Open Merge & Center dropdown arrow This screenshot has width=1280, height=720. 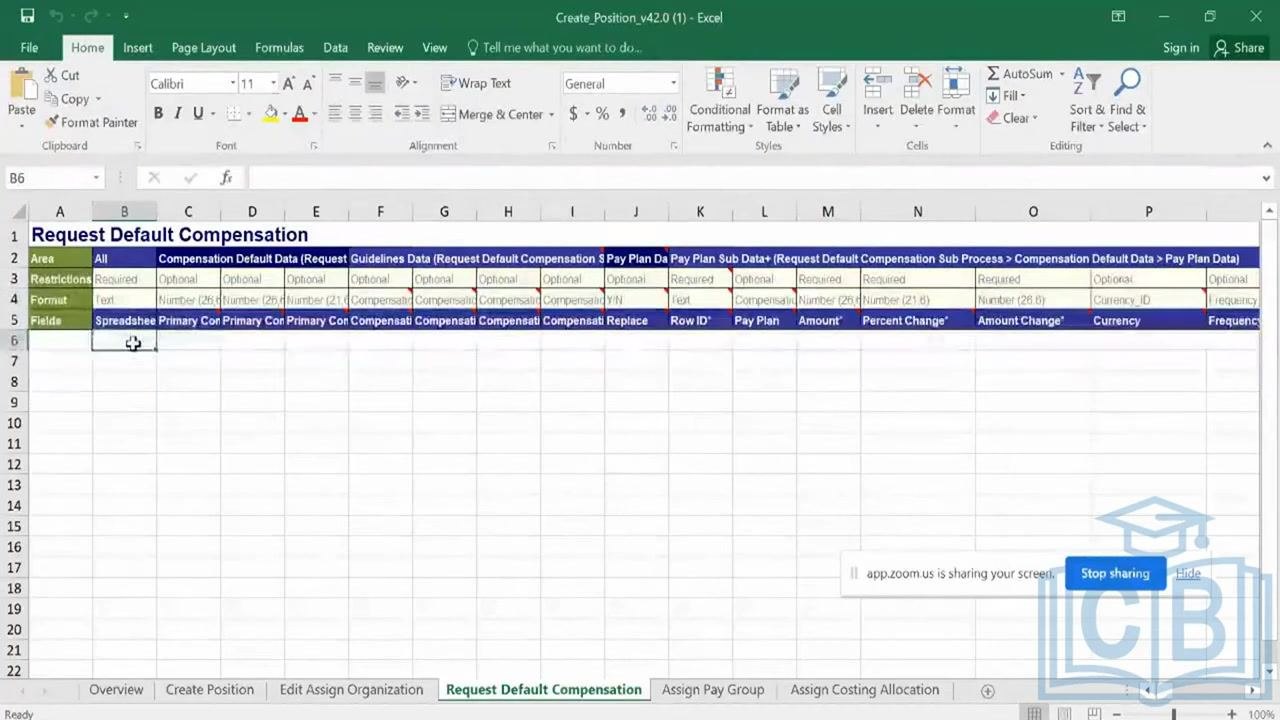pos(551,114)
